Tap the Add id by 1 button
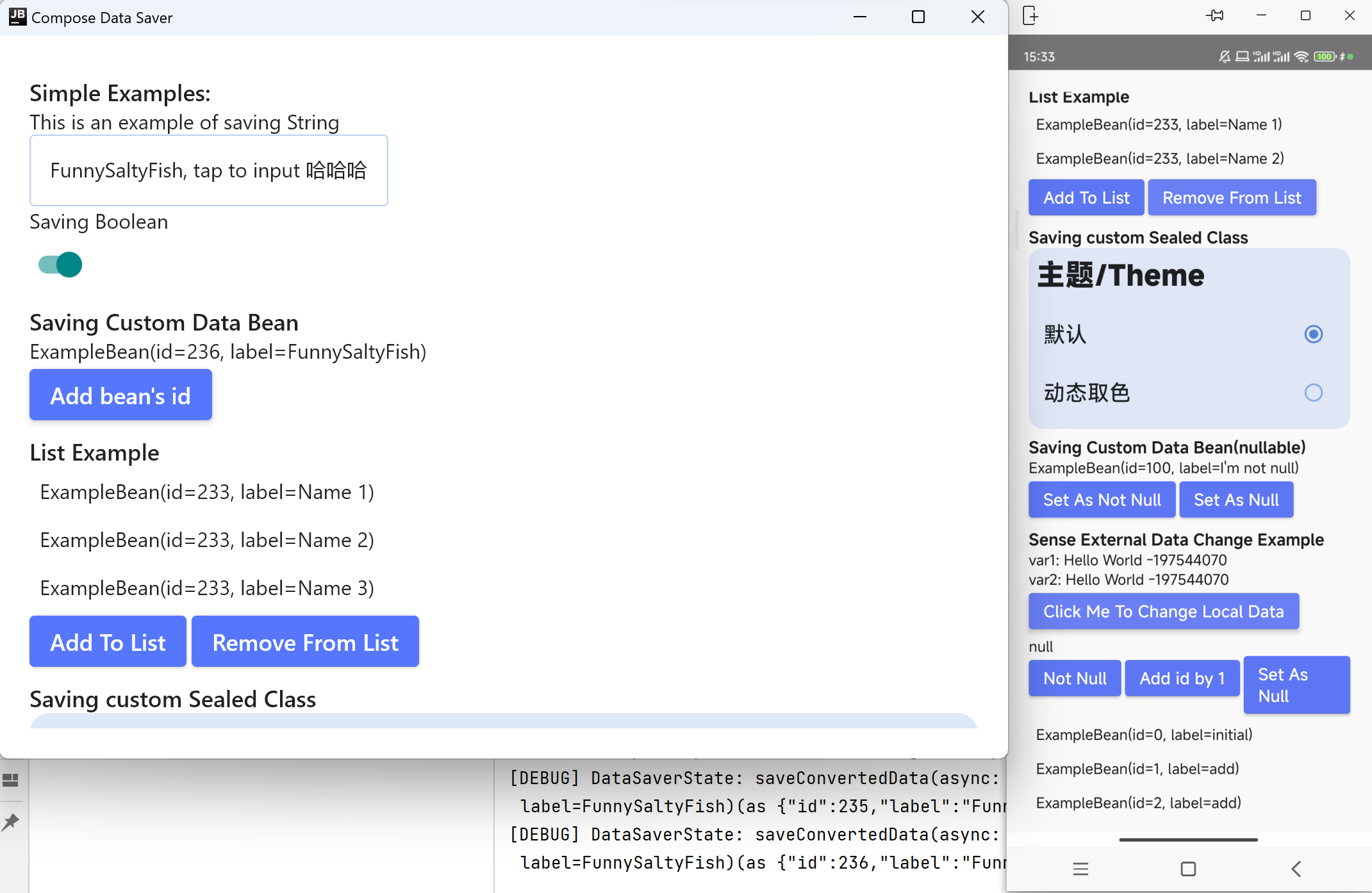The width and height of the screenshot is (1372, 893). [1182, 678]
